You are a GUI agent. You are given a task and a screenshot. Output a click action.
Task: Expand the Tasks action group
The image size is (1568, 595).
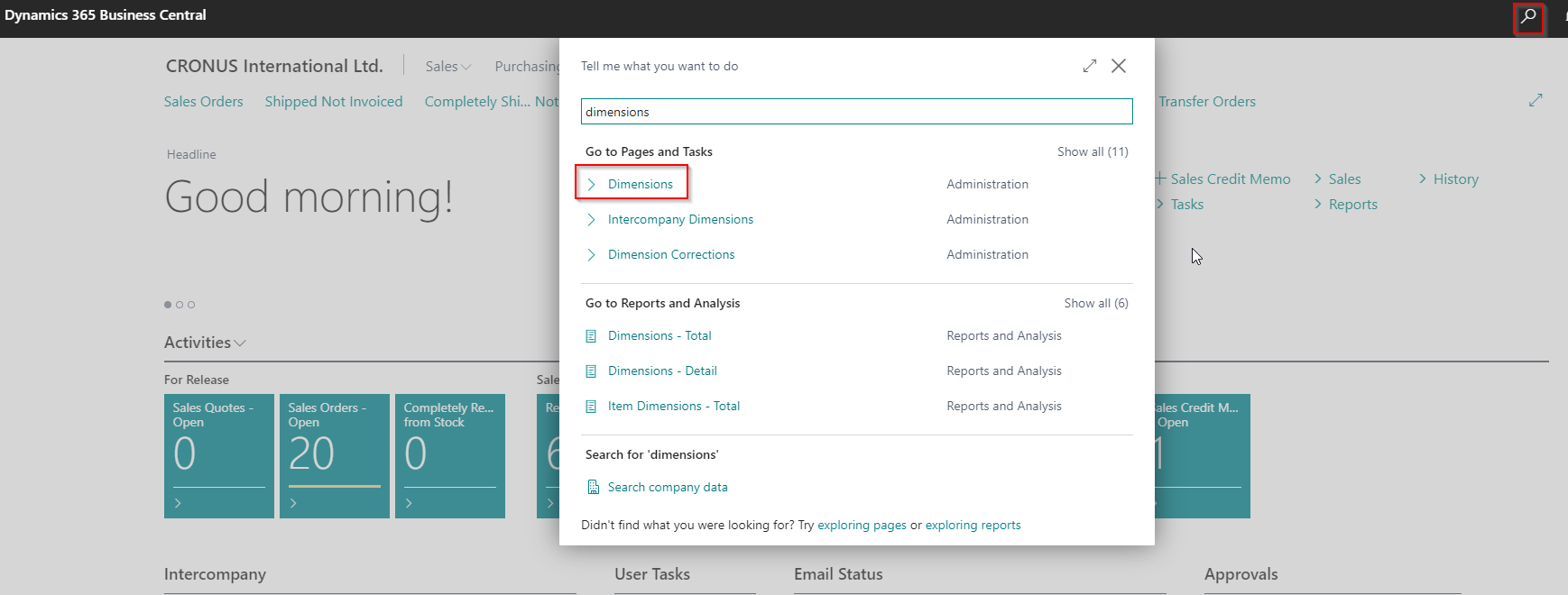click(1180, 205)
